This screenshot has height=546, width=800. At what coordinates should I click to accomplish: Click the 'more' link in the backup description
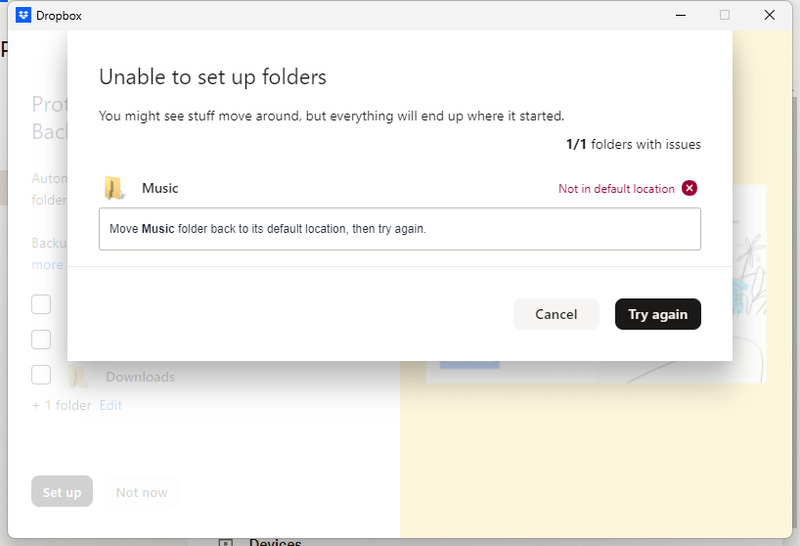click(x=47, y=265)
